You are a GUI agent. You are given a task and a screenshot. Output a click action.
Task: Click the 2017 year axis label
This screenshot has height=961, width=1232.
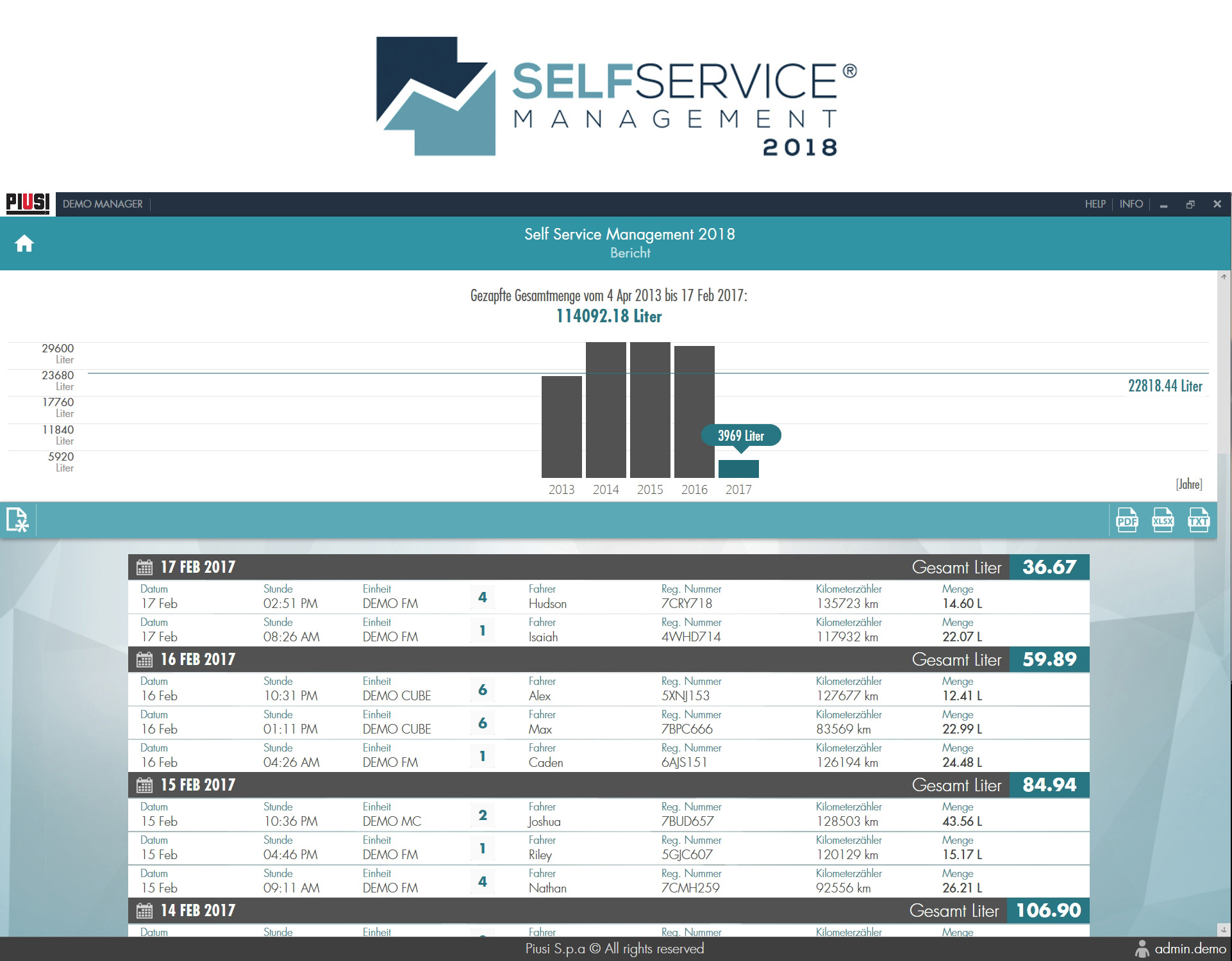pos(738,489)
